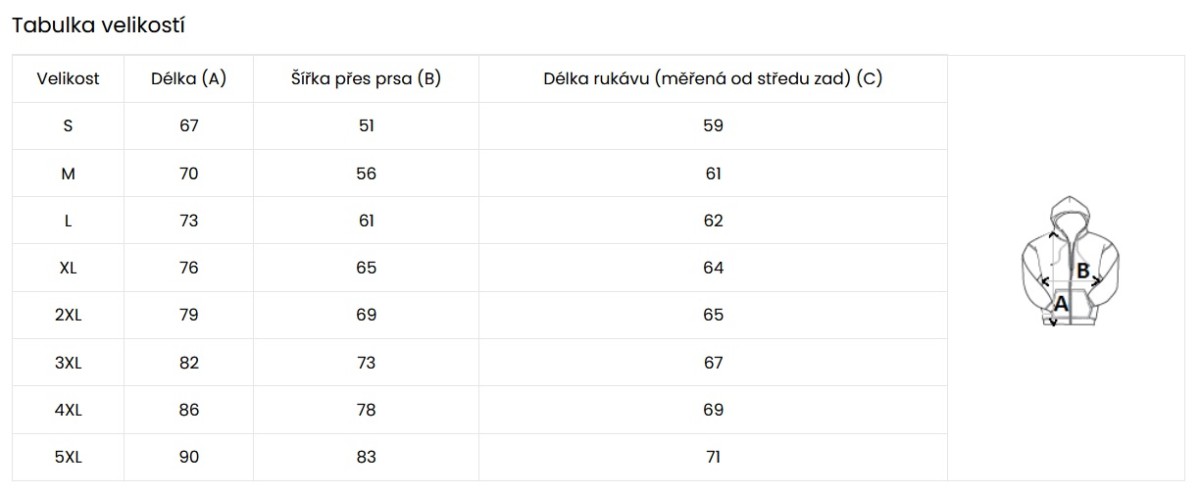Select chest width 51 for size S
This screenshot has width=1200, height=493.
tap(366, 126)
